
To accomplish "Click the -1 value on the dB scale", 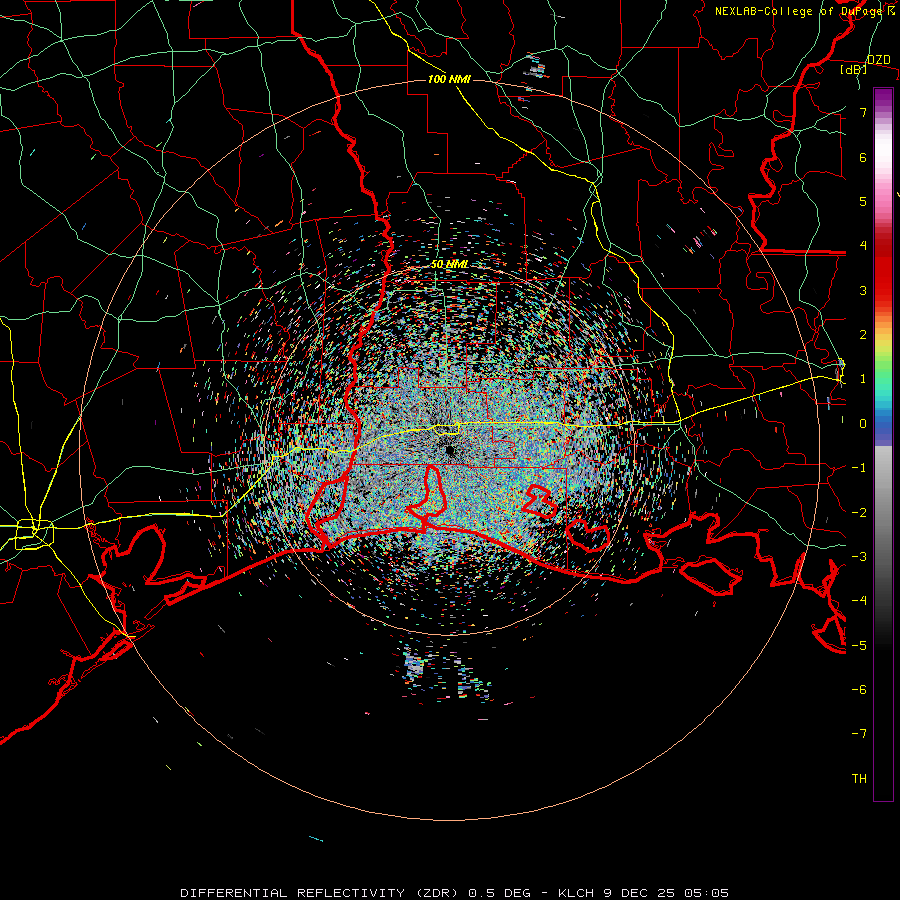I will [859, 468].
